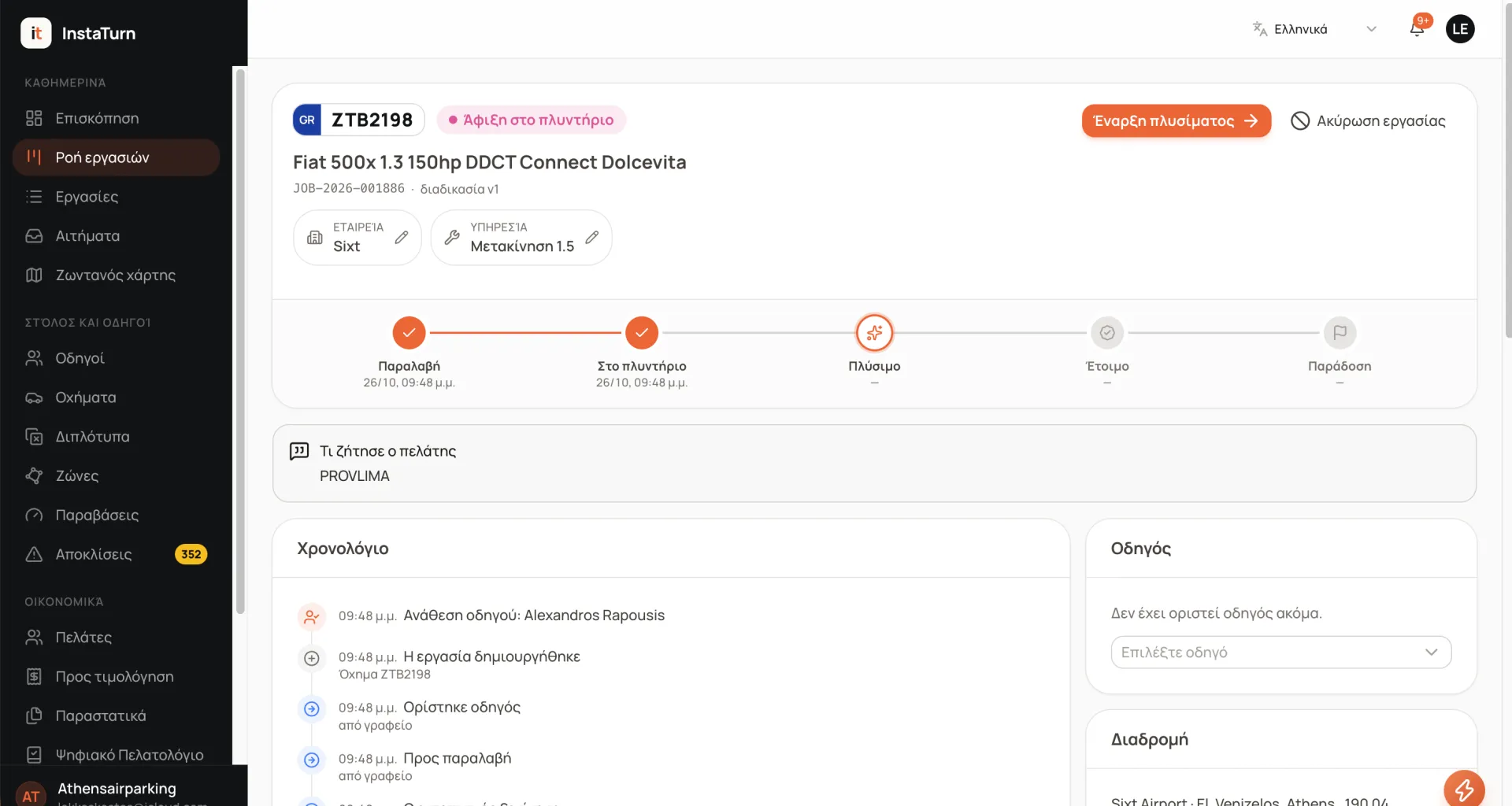
Task: Expand the Επιλέξτε οδηγό driver dropdown
Action: pos(1280,652)
